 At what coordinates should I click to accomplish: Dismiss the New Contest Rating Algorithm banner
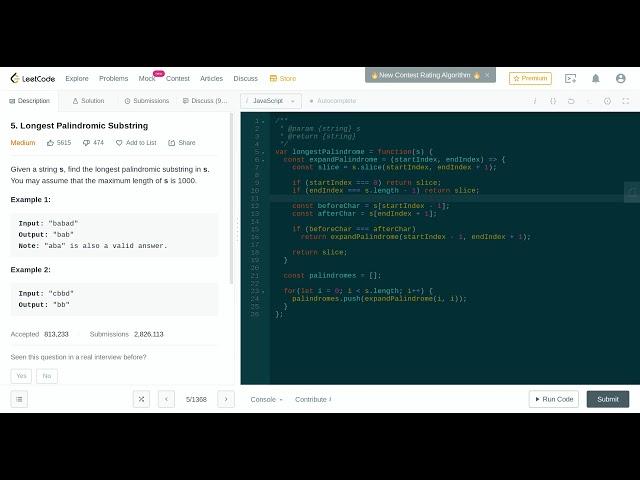coord(487,75)
